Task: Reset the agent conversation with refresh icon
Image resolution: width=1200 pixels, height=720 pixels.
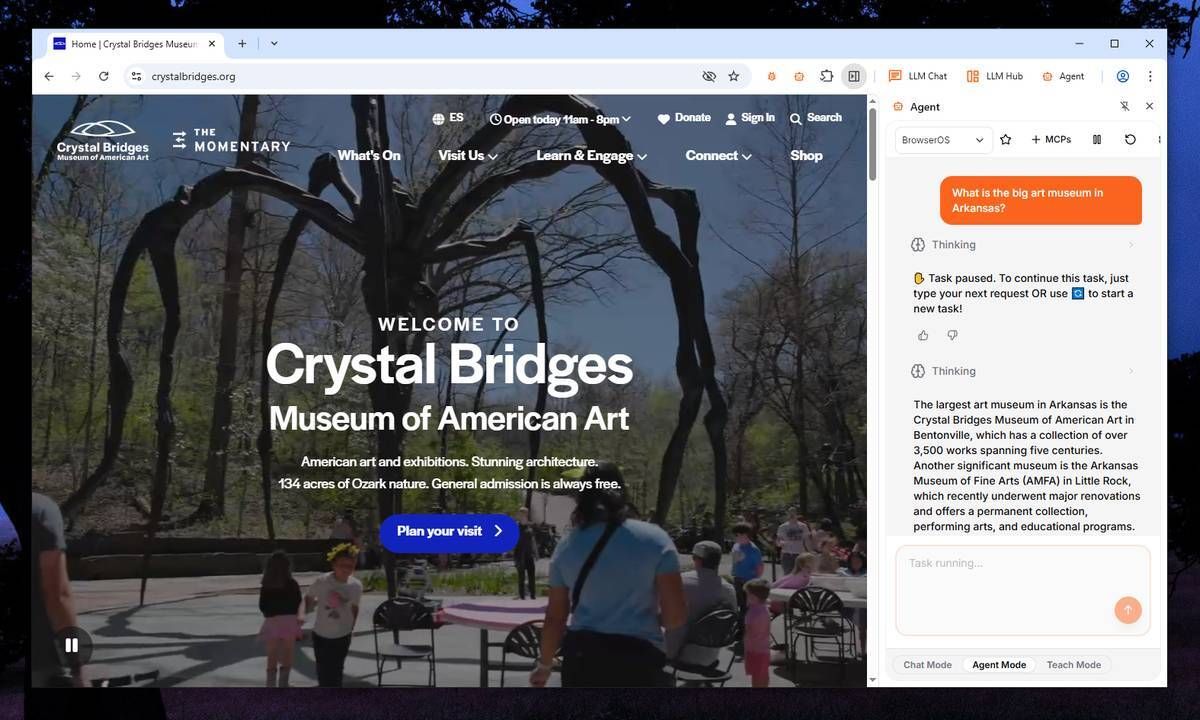Action: tap(1130, 140)
